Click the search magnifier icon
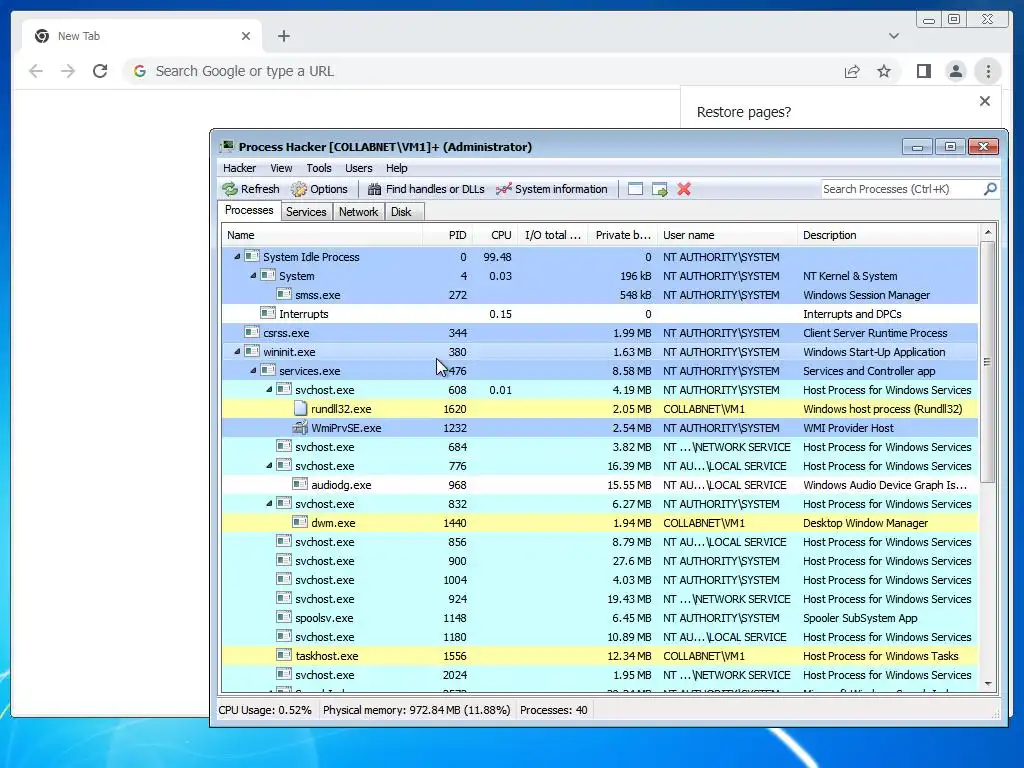Screen dimensions: 1024x768 coord(990,189)
